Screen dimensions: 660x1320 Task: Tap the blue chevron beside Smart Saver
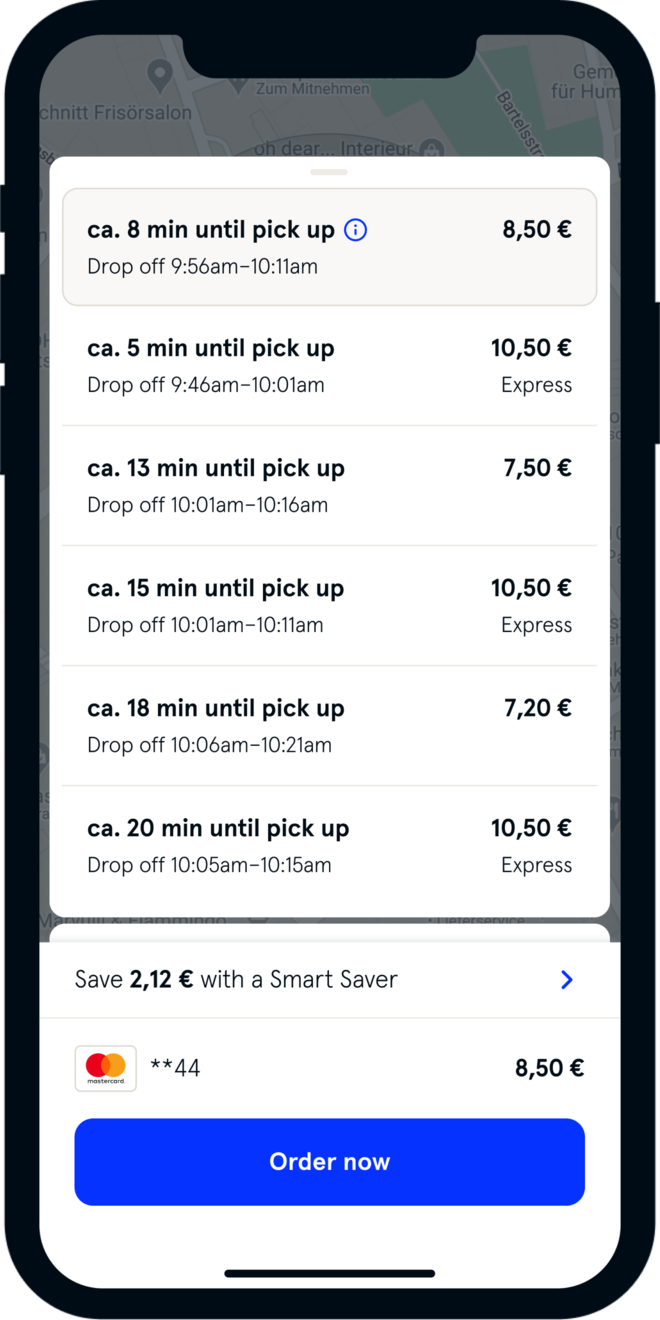pyautogui.click(x=567, y=980)
